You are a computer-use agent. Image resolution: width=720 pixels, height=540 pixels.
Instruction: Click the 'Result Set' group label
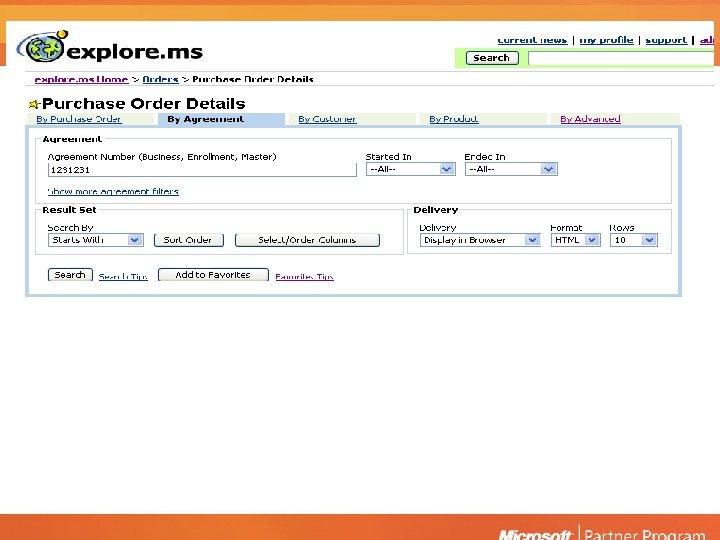69,210
